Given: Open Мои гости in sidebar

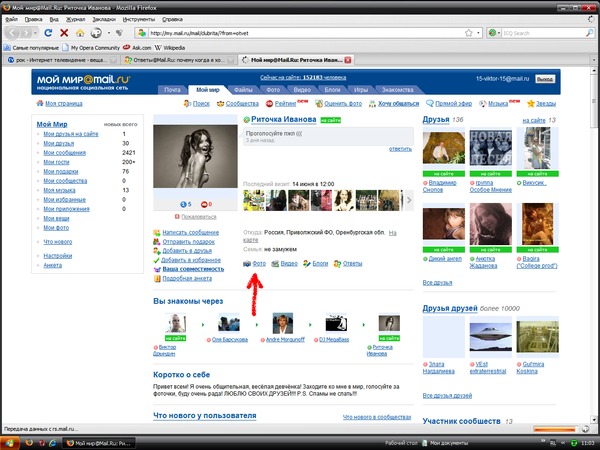Looking at the screenshot, I should (x=56, y=162).
